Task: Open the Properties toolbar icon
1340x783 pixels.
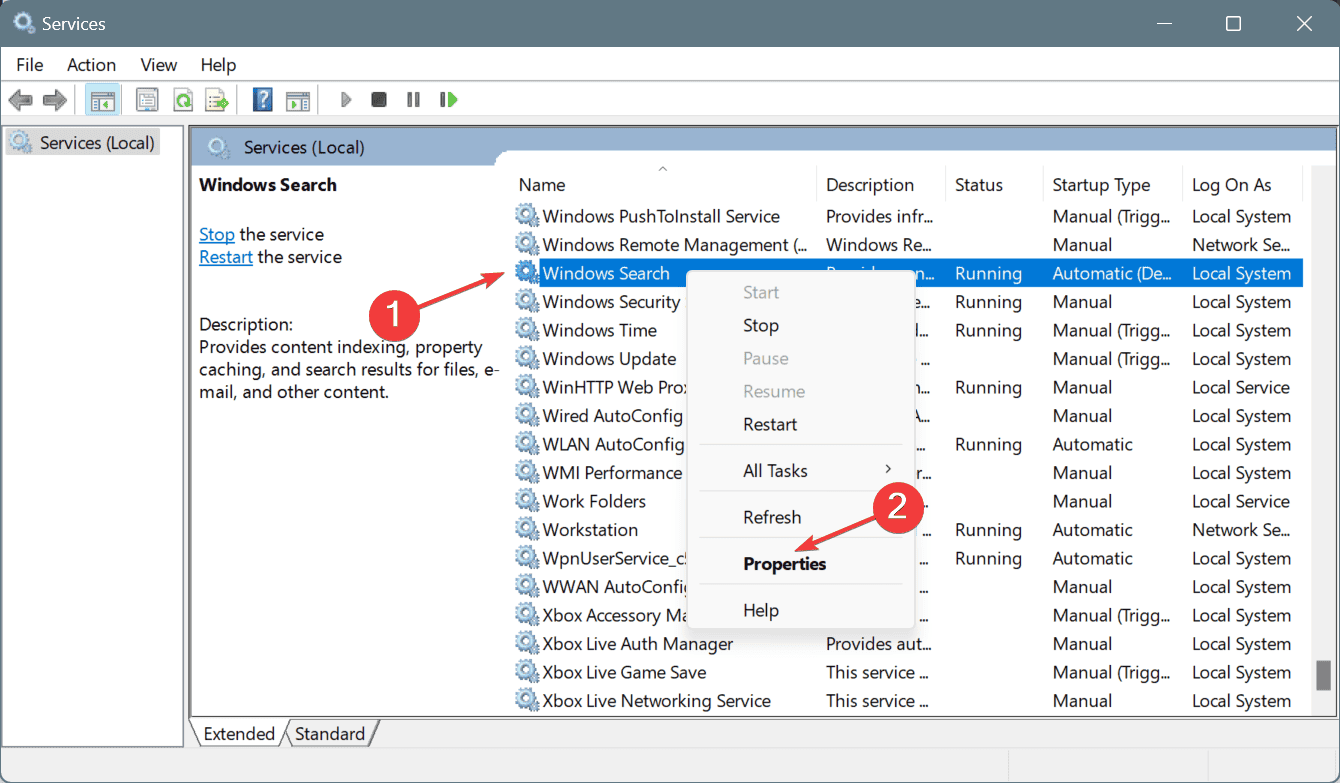Action: click(147, 100)
